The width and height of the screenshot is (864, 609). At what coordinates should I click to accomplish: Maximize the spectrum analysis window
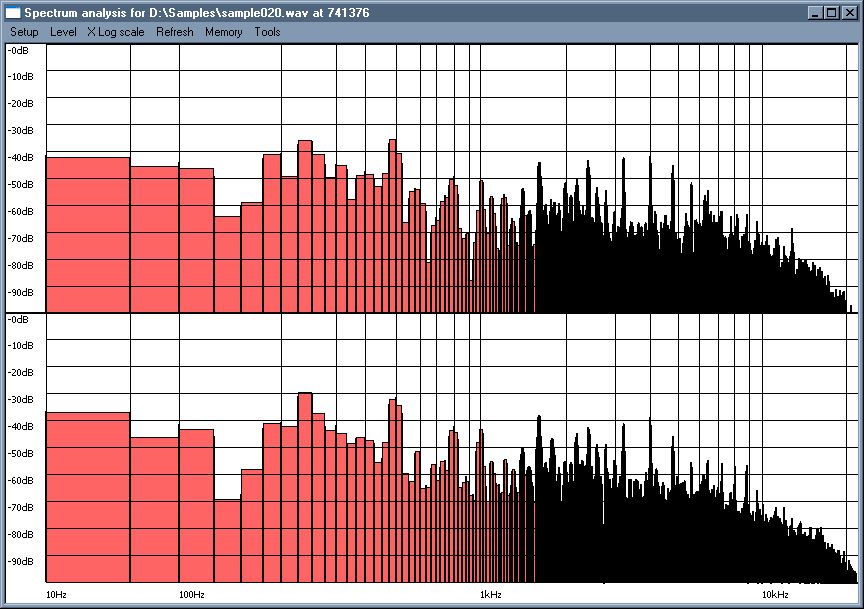pos(831,13)
